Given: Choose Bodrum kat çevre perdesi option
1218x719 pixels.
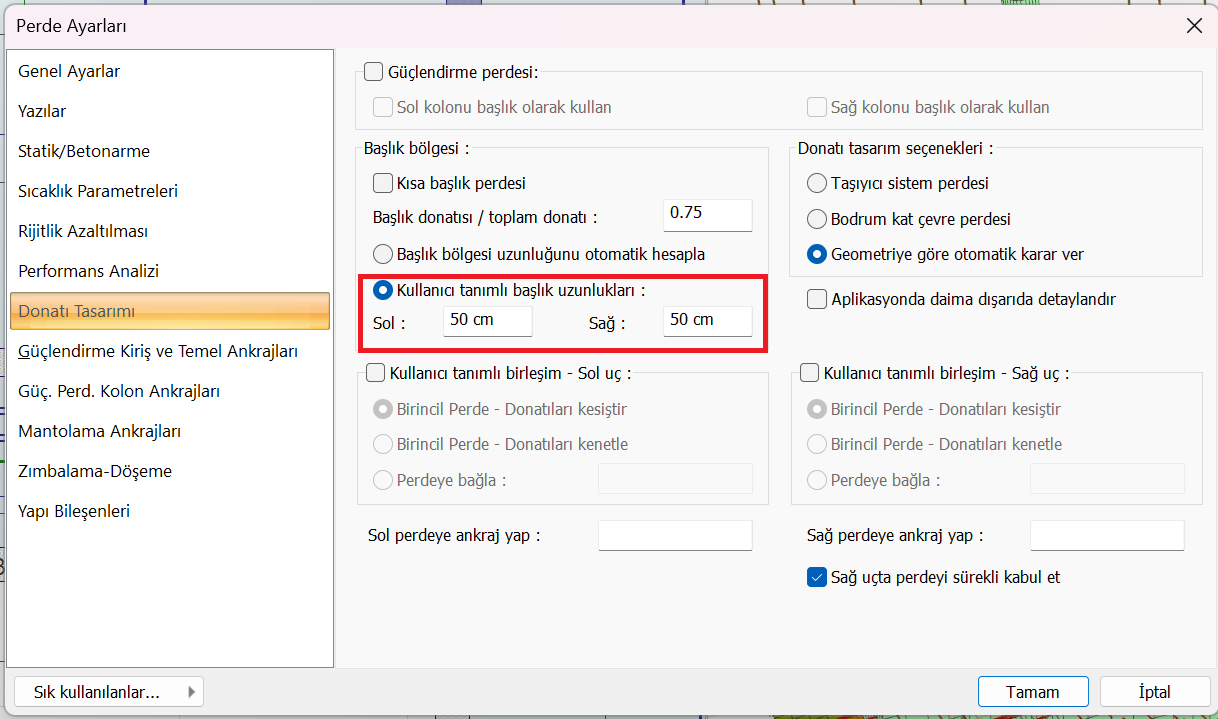Looking at the screenshot, I should click(817, 219).
